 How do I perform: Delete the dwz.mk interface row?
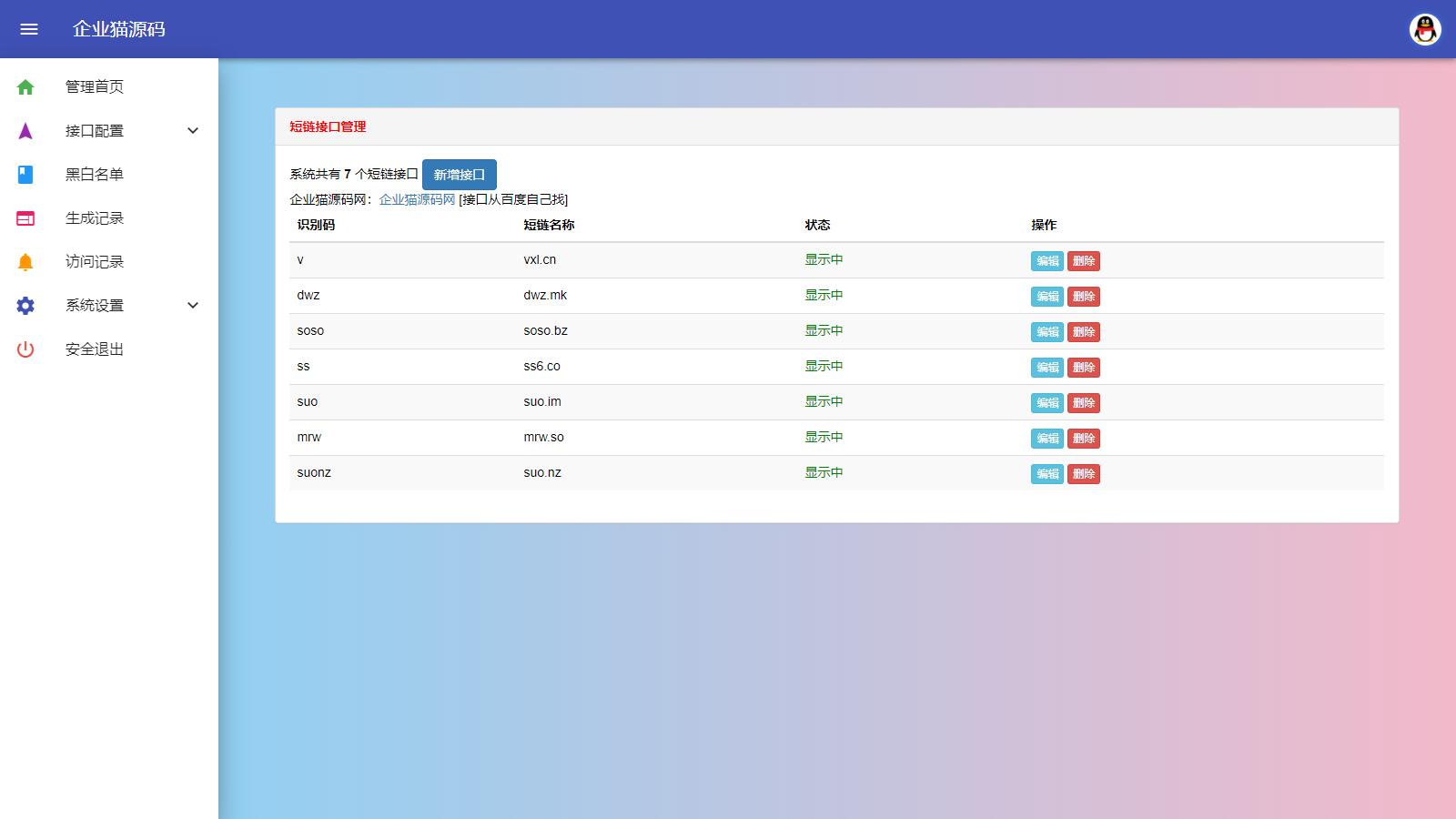[1083, 297]
